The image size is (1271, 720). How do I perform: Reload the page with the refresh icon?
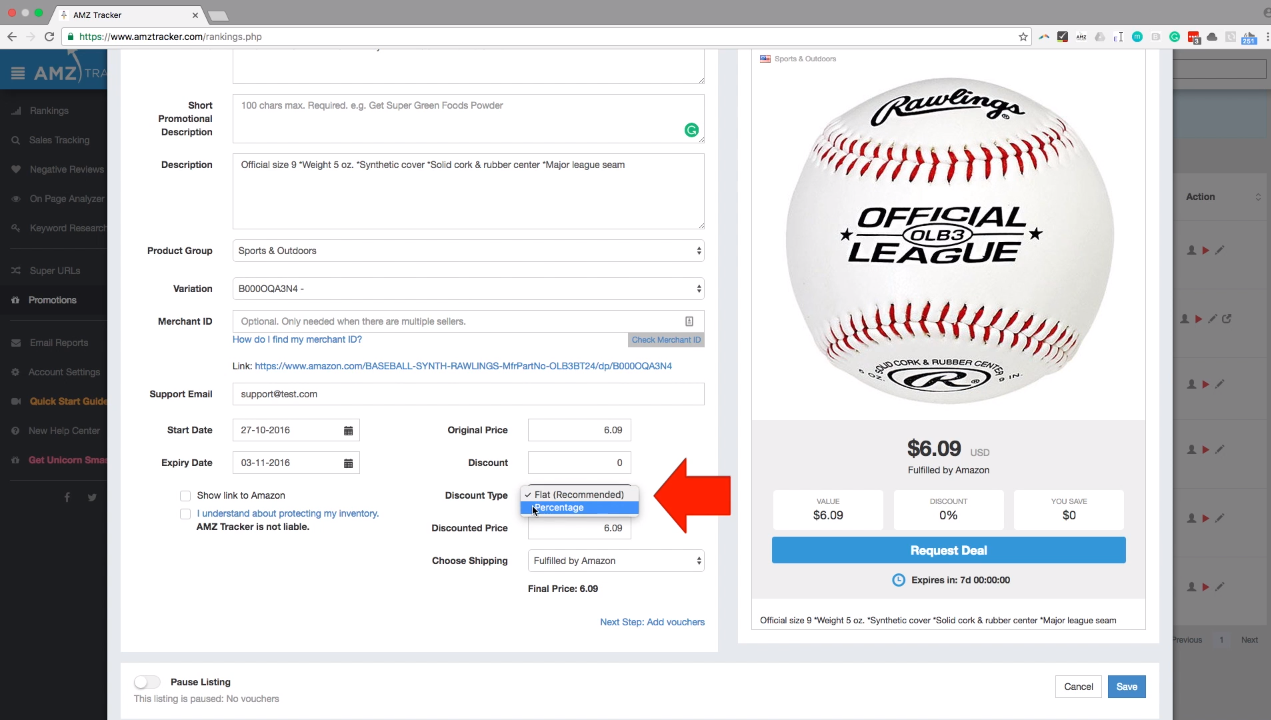tap(49, 37)
